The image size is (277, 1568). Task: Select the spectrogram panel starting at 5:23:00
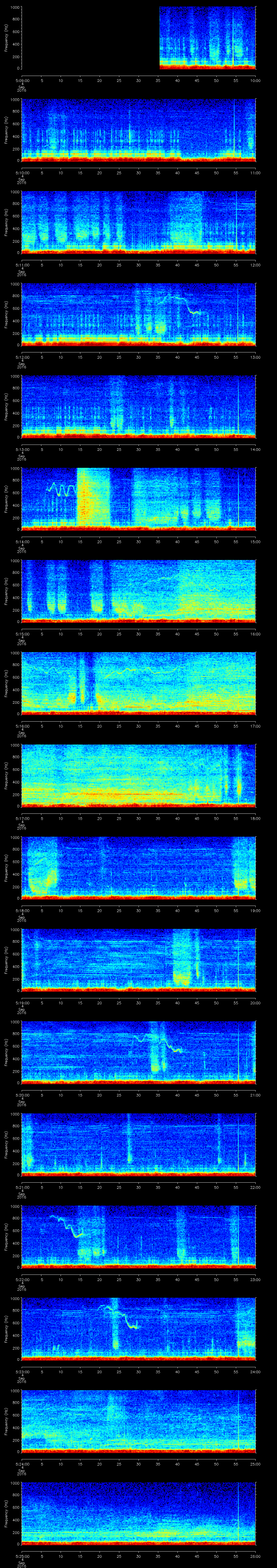click(139, 1329)
